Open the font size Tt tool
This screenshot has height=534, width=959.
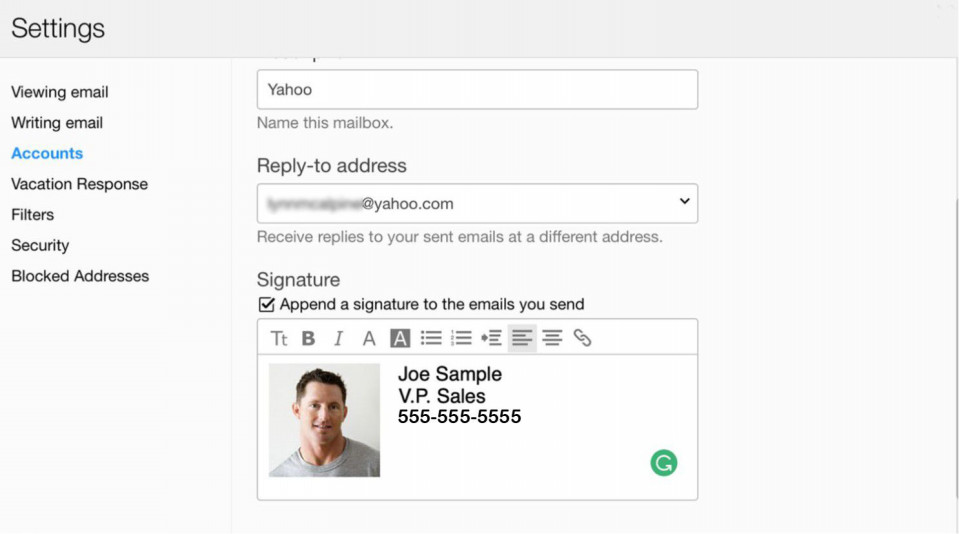[x=279, y=338]
